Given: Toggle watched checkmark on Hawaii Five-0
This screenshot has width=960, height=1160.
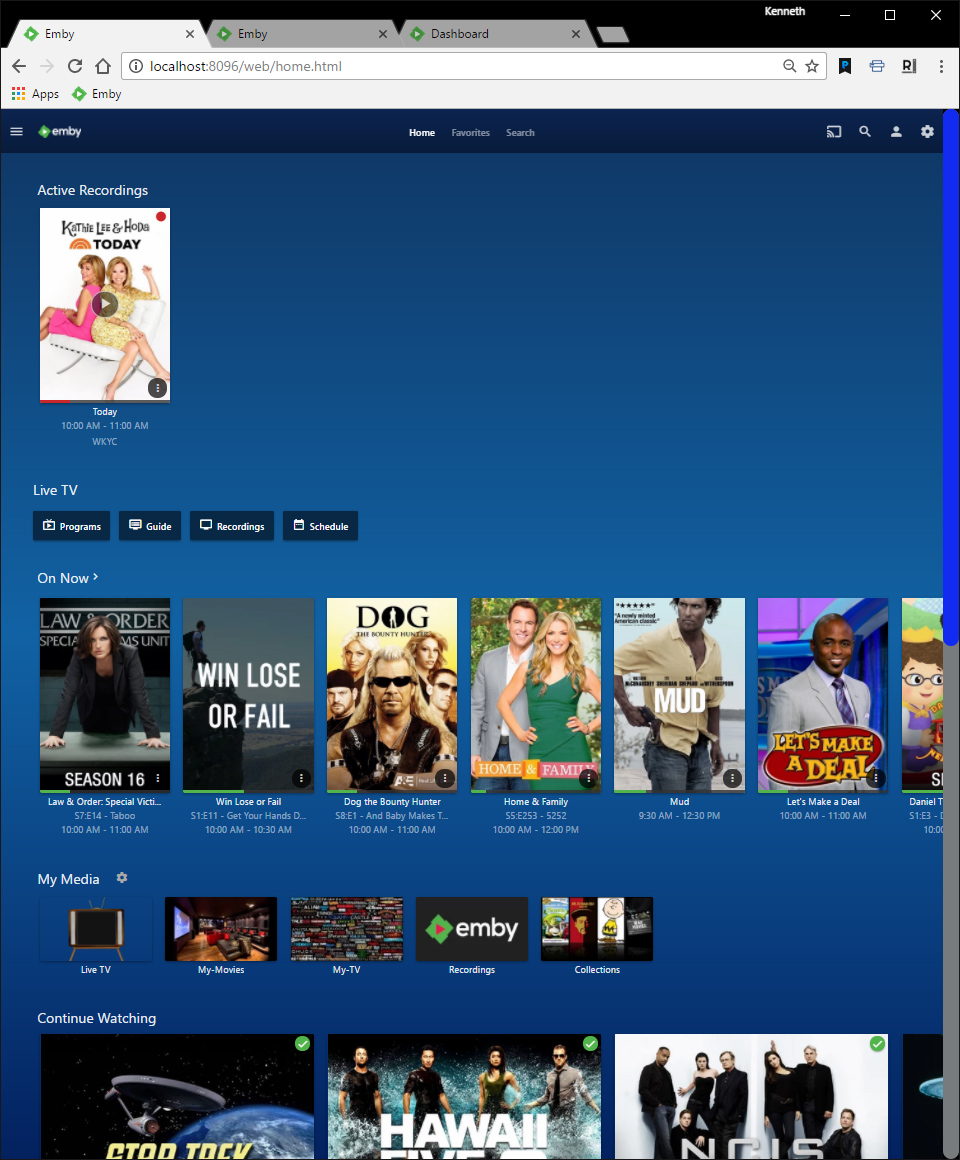Looking at the screenshot, I should click(590, 1044).
